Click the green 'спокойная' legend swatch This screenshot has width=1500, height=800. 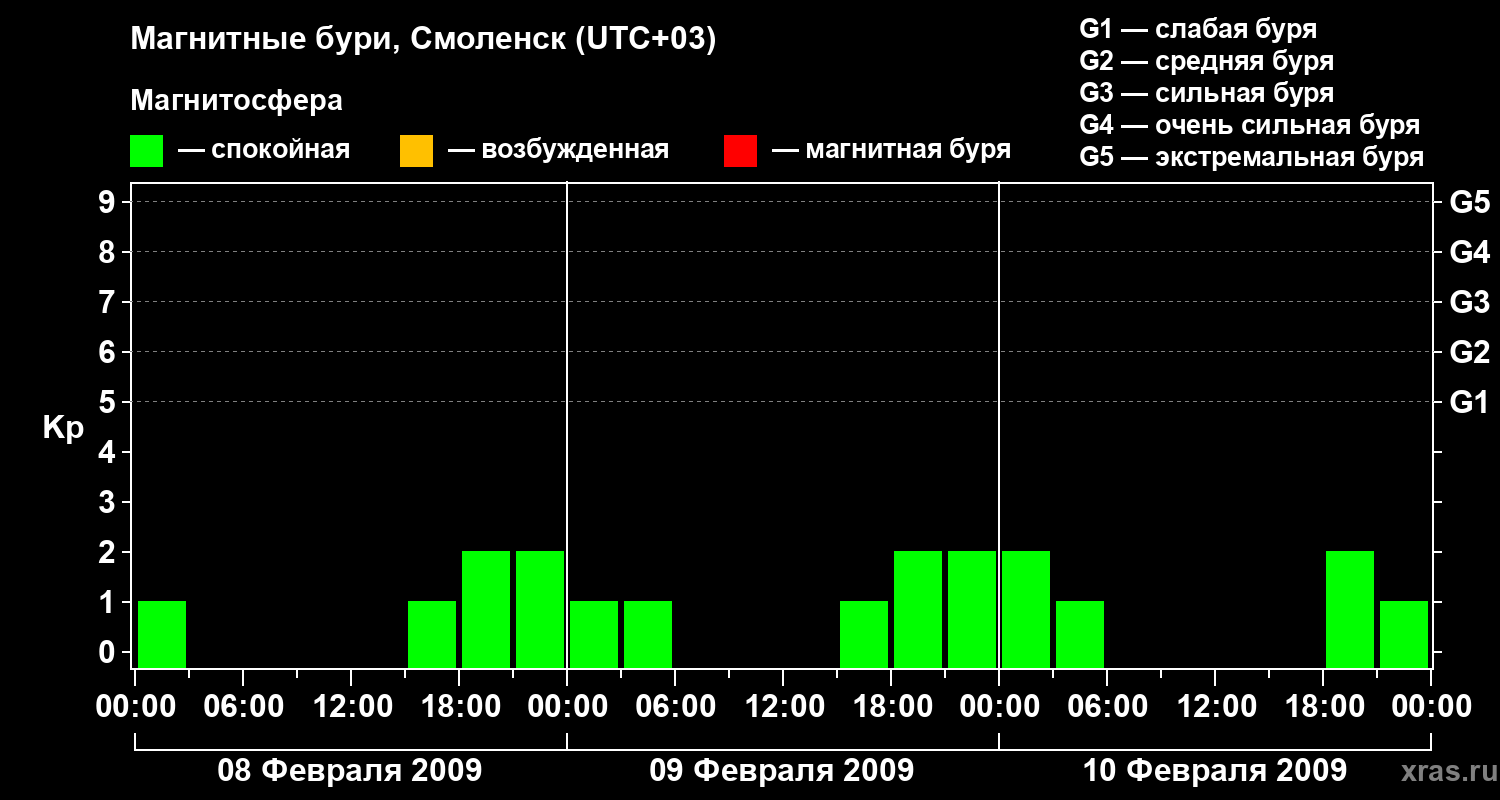click(146, 151)
